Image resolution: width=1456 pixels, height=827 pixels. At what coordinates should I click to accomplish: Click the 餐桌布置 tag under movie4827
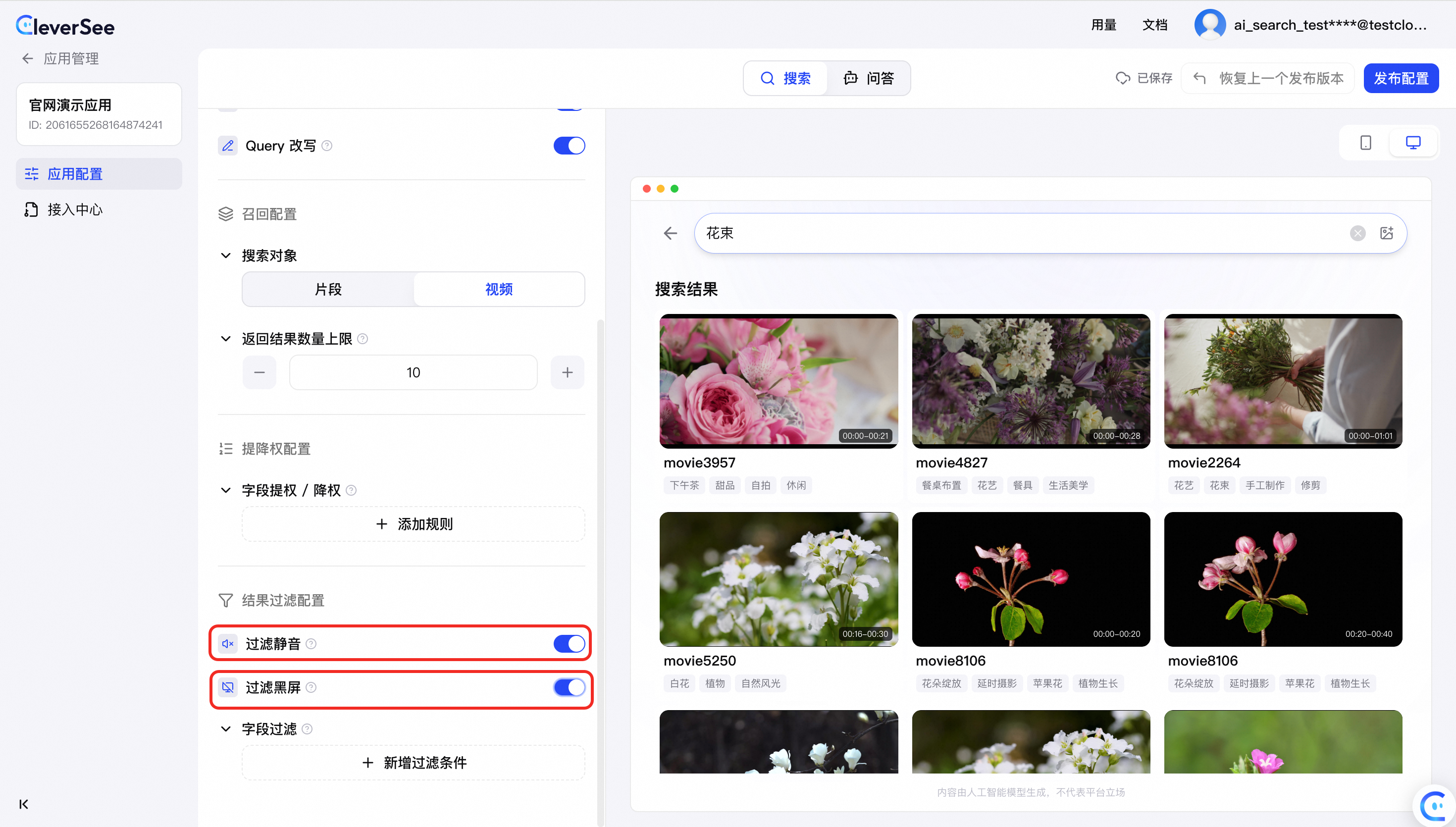point(941,485)
